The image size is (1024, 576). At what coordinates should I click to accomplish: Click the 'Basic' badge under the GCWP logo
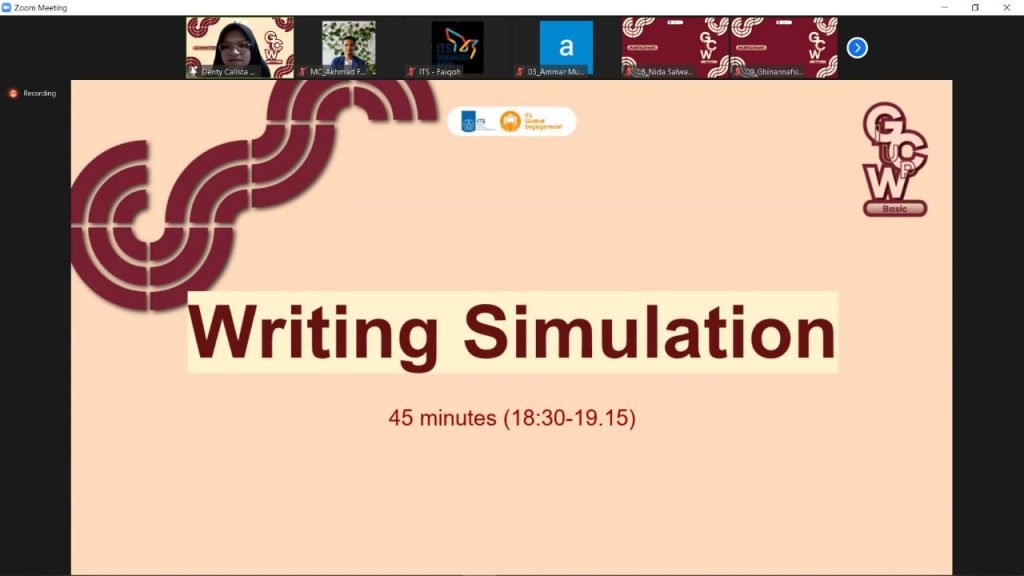895,209
